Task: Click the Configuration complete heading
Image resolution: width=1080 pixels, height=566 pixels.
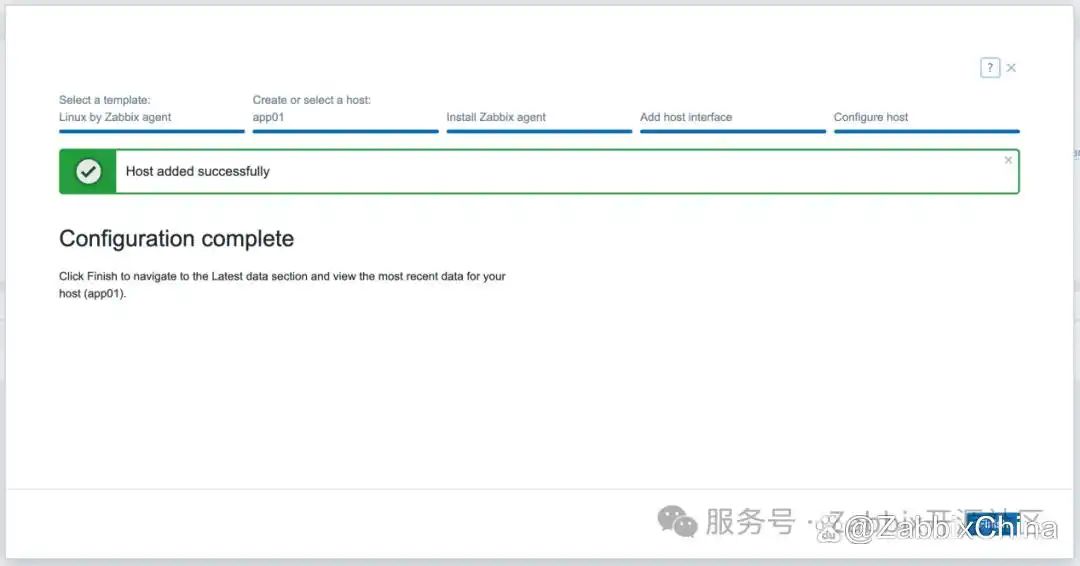Action: (x=176, y=238)
